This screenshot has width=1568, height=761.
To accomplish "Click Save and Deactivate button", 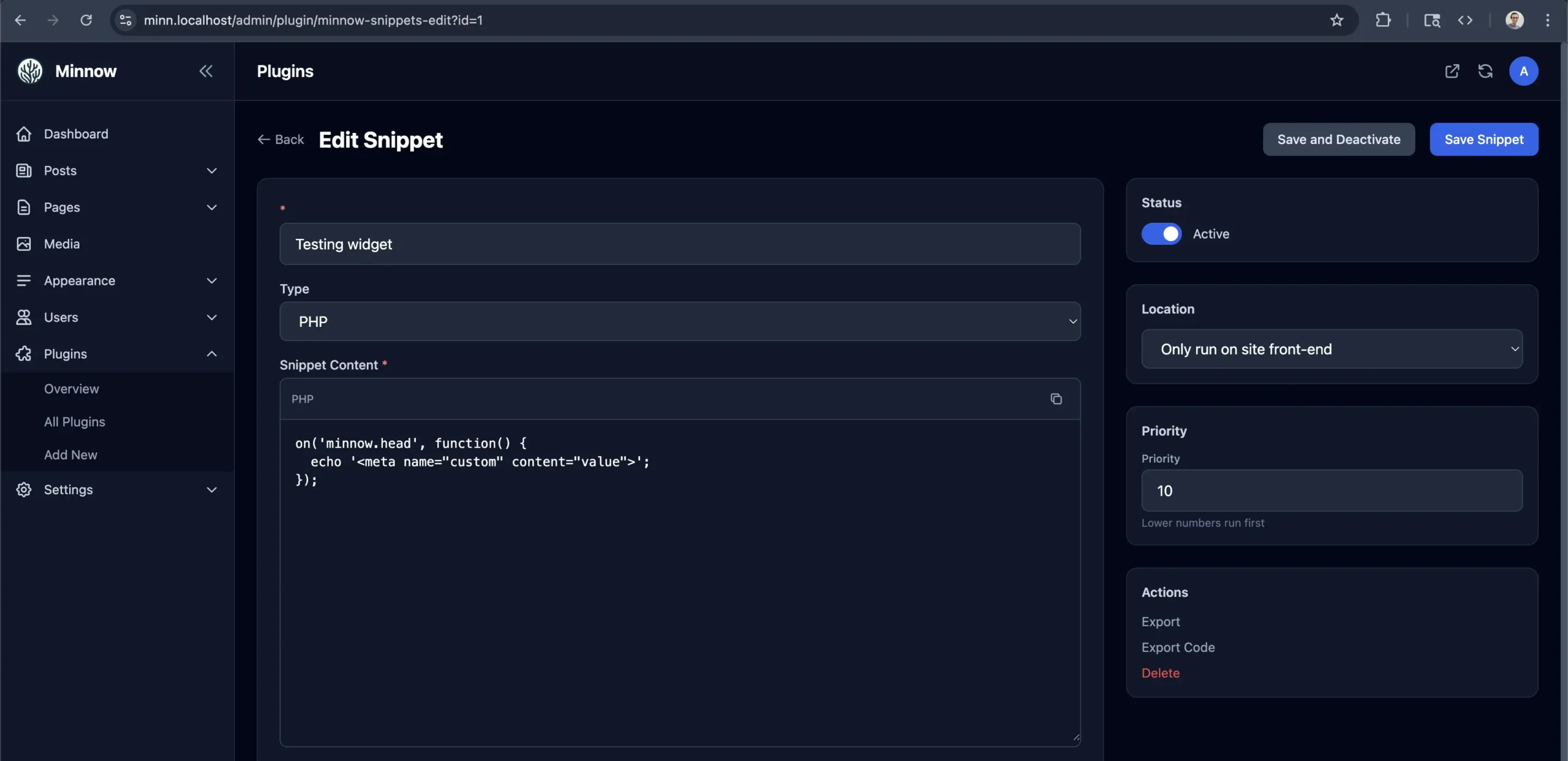I will 1338,140.
